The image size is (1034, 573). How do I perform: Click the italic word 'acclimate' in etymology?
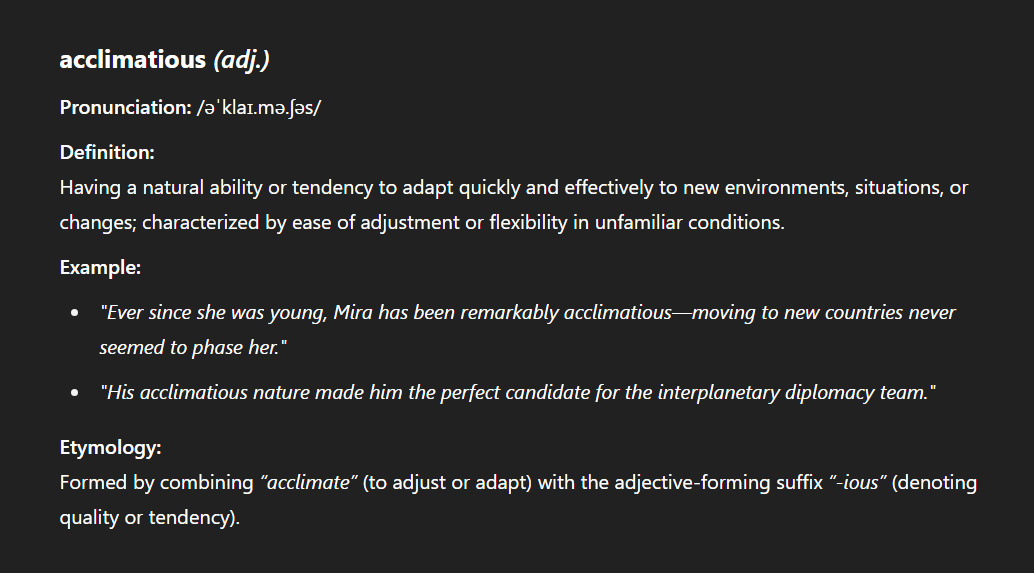[x=308, y=482]
